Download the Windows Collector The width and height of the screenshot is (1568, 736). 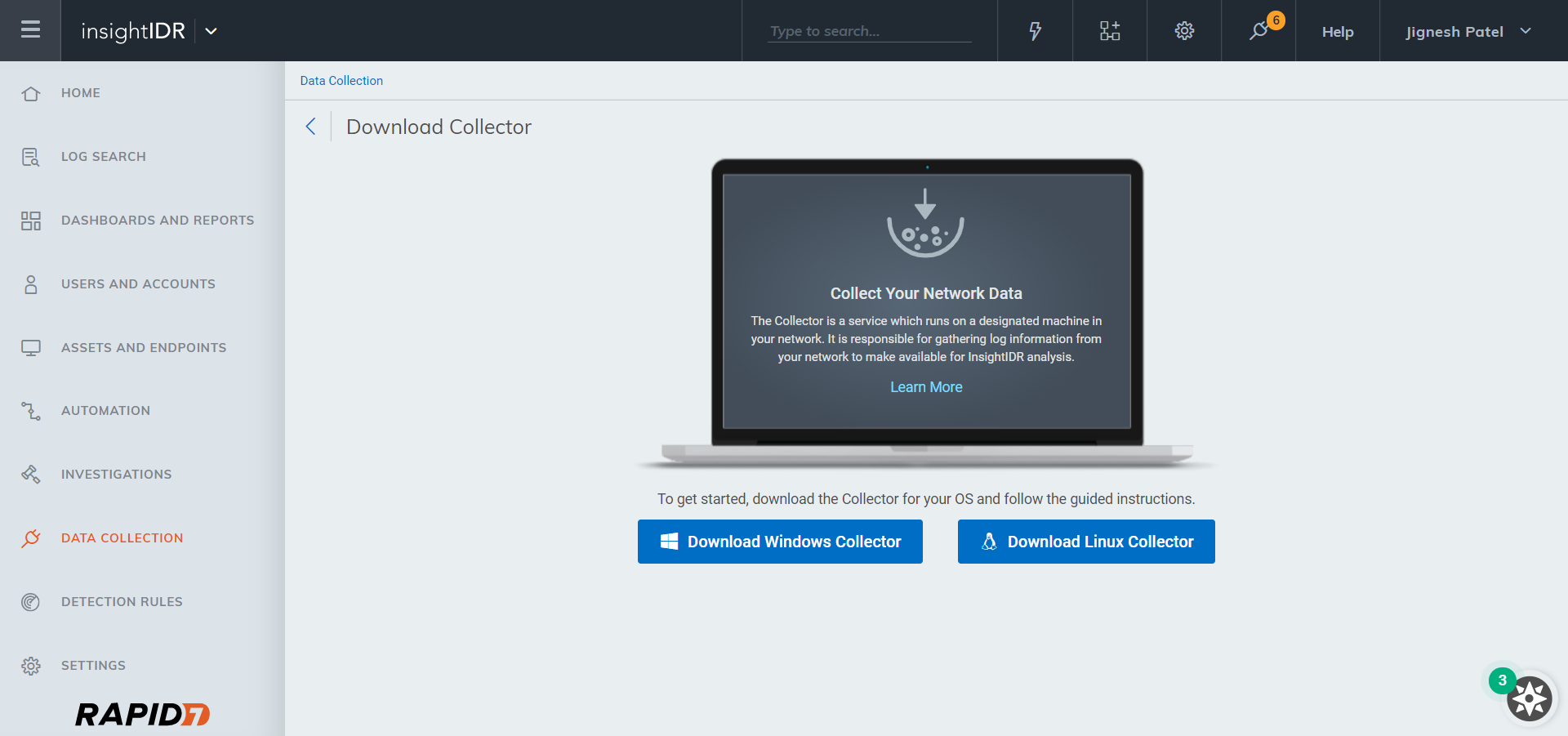tap(779, 541)
